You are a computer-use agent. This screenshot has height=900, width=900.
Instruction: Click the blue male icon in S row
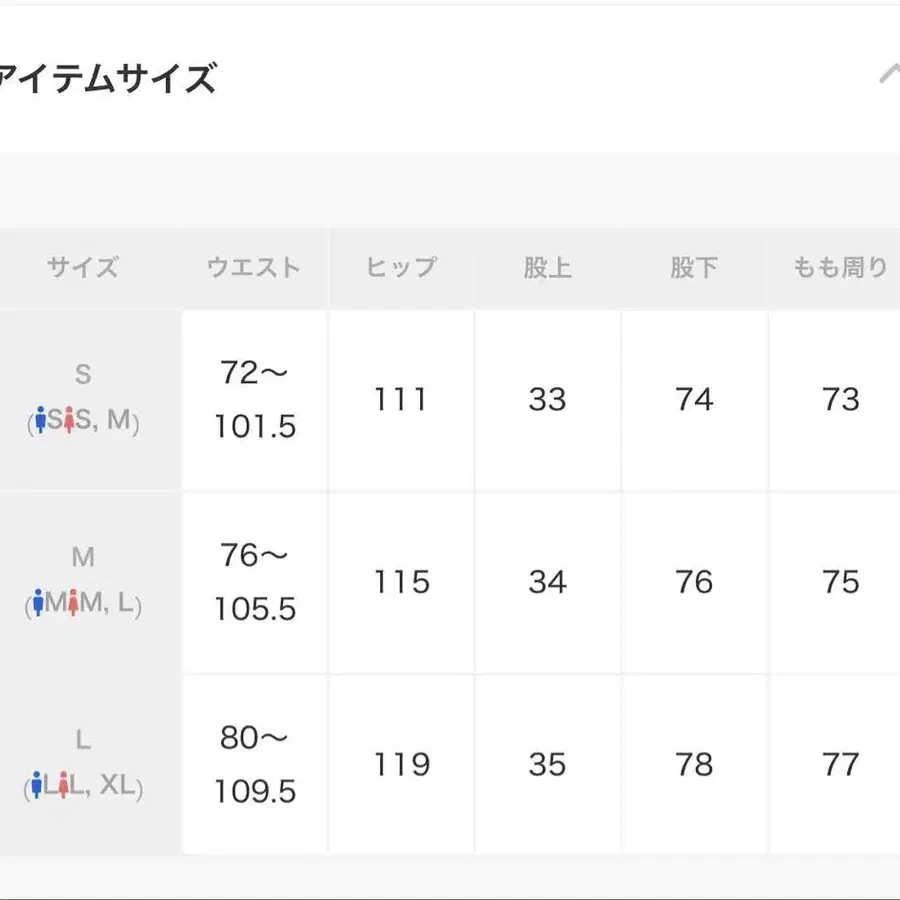click(40, 422)
